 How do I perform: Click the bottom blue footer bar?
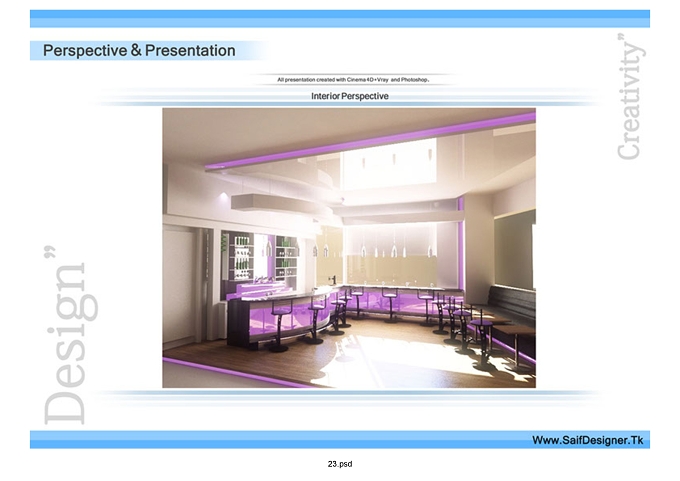click(x=340, y=439)
